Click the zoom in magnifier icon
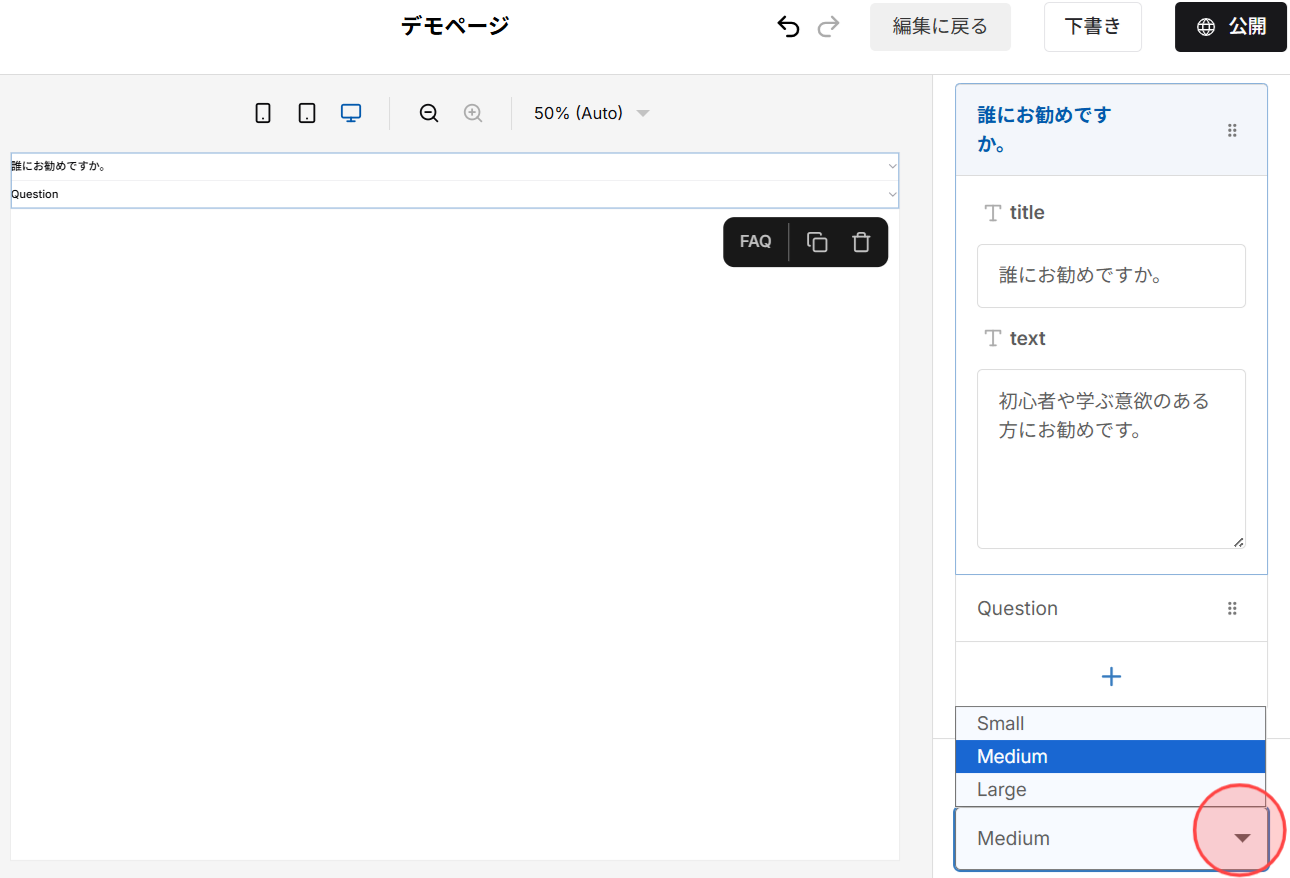Screen dimensions: 1290x878 pyautogui.click(x=472, y=113)
